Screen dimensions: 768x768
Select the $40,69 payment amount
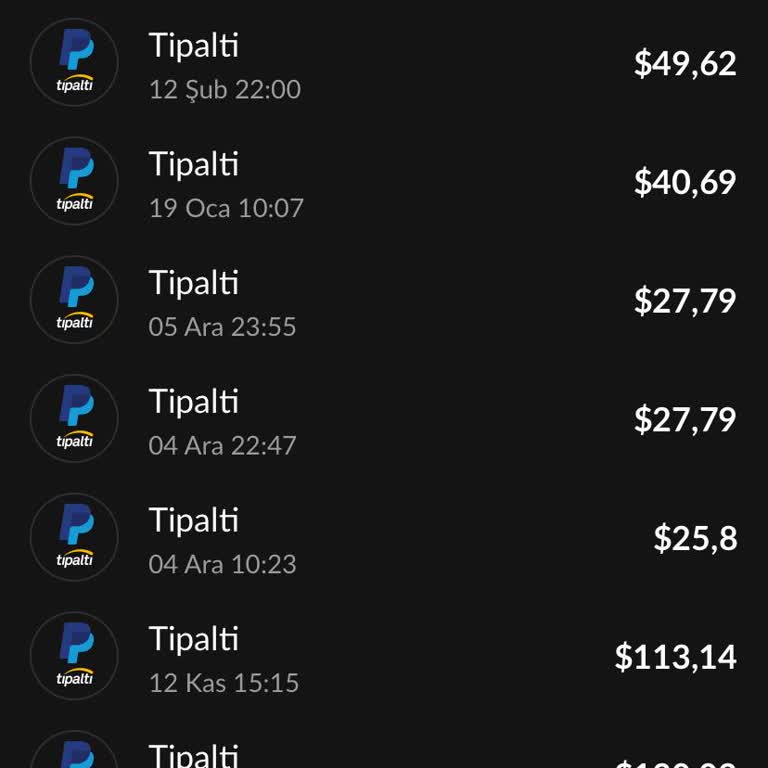[x=685, y=182]
